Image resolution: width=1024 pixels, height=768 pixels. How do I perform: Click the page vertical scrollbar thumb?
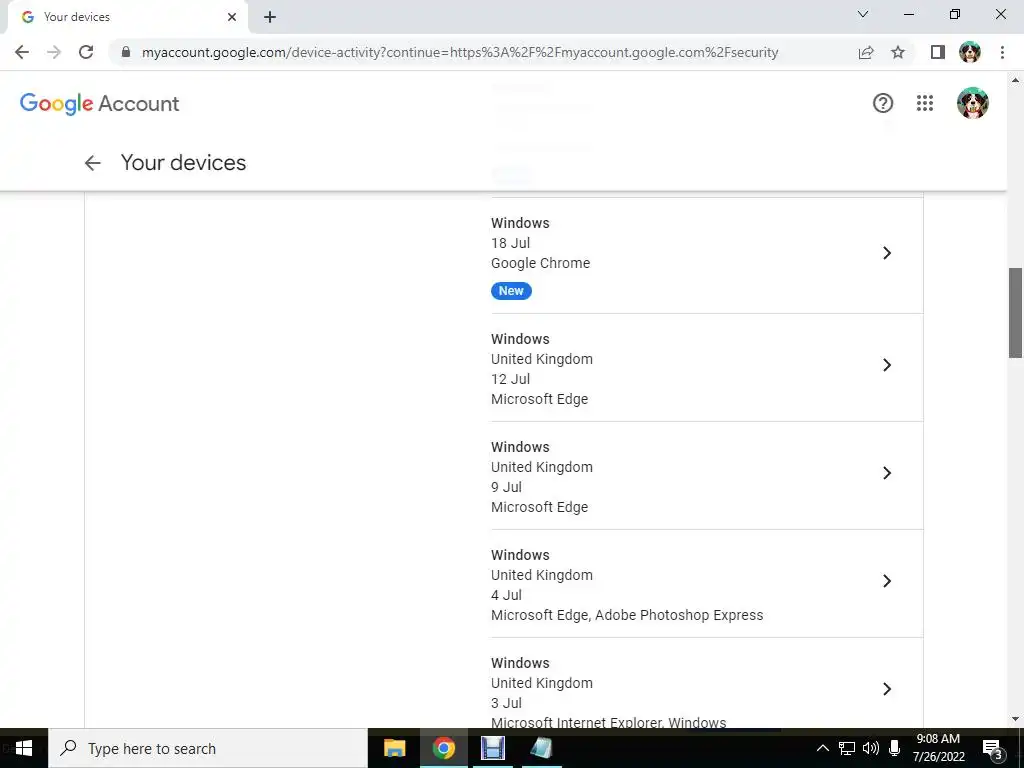tap(1016, 312)
